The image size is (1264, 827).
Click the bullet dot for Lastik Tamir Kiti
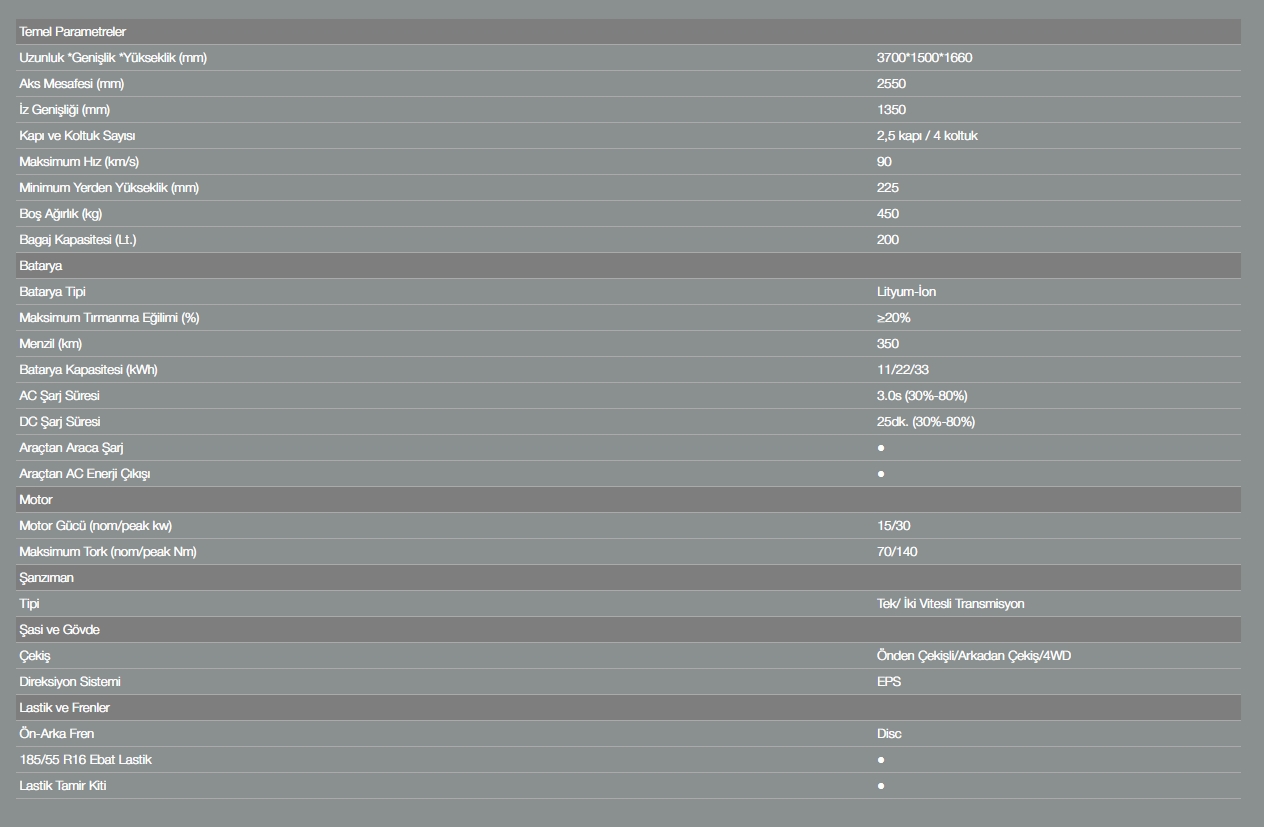point(881,786)
